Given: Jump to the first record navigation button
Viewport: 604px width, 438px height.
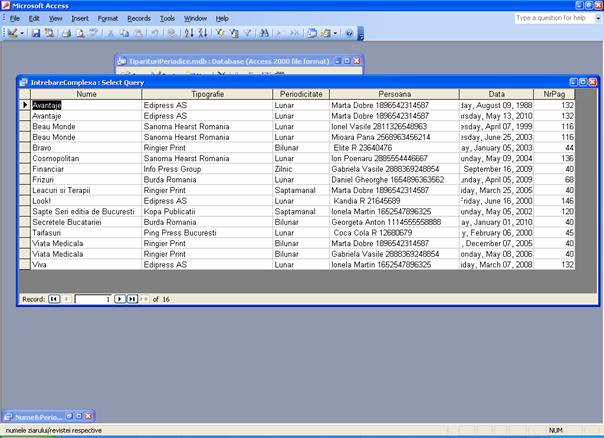Looking at the screenshot, I should [53, 299].
